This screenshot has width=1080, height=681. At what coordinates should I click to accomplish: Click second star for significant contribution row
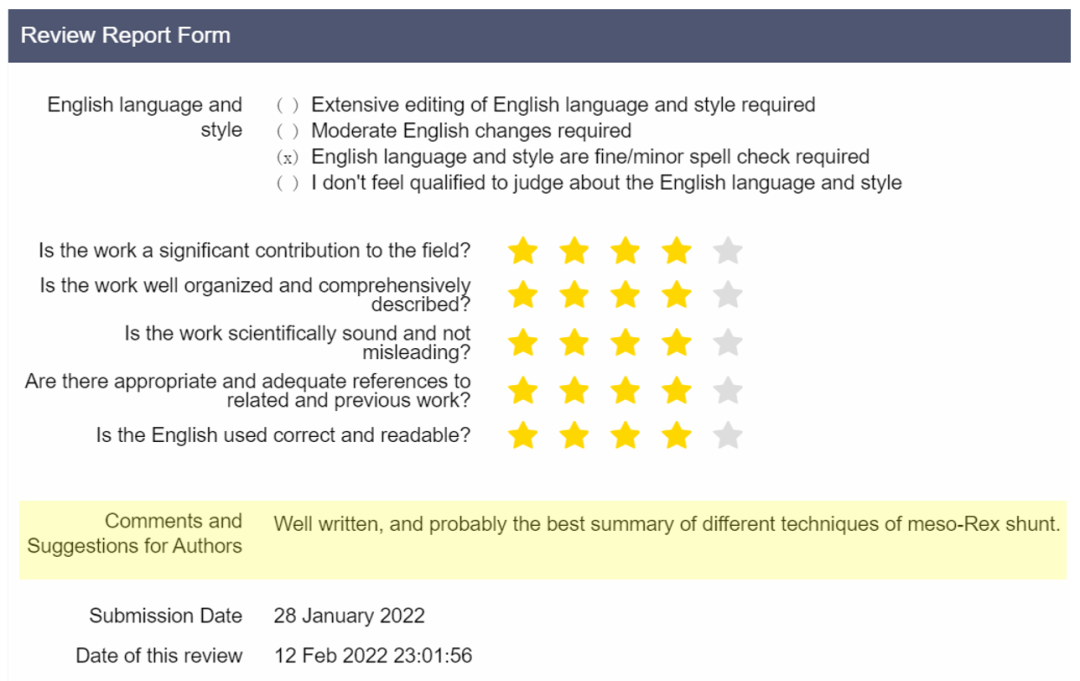[x=574, y=251]
